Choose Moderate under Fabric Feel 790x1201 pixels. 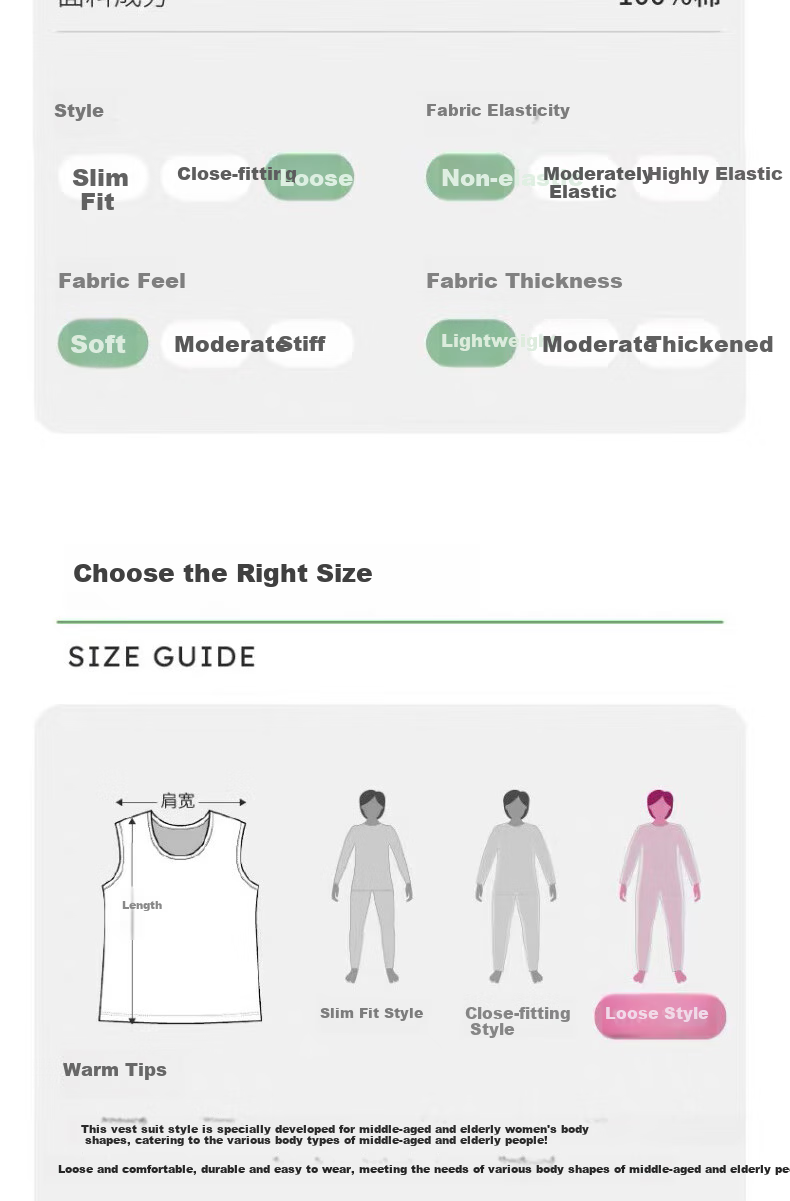point(206,343)
